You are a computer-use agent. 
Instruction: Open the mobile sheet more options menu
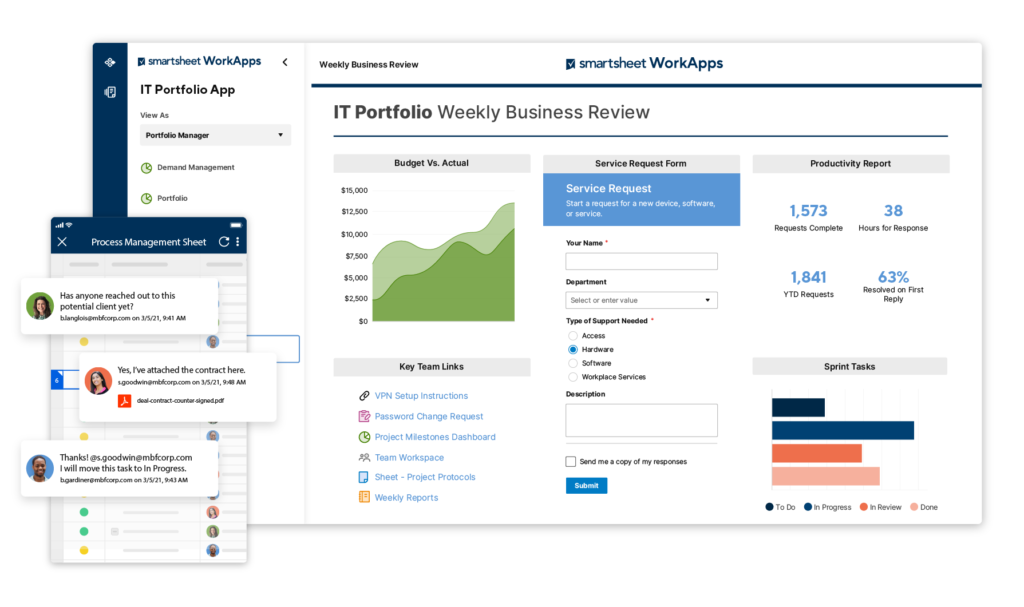coord(238,242)
